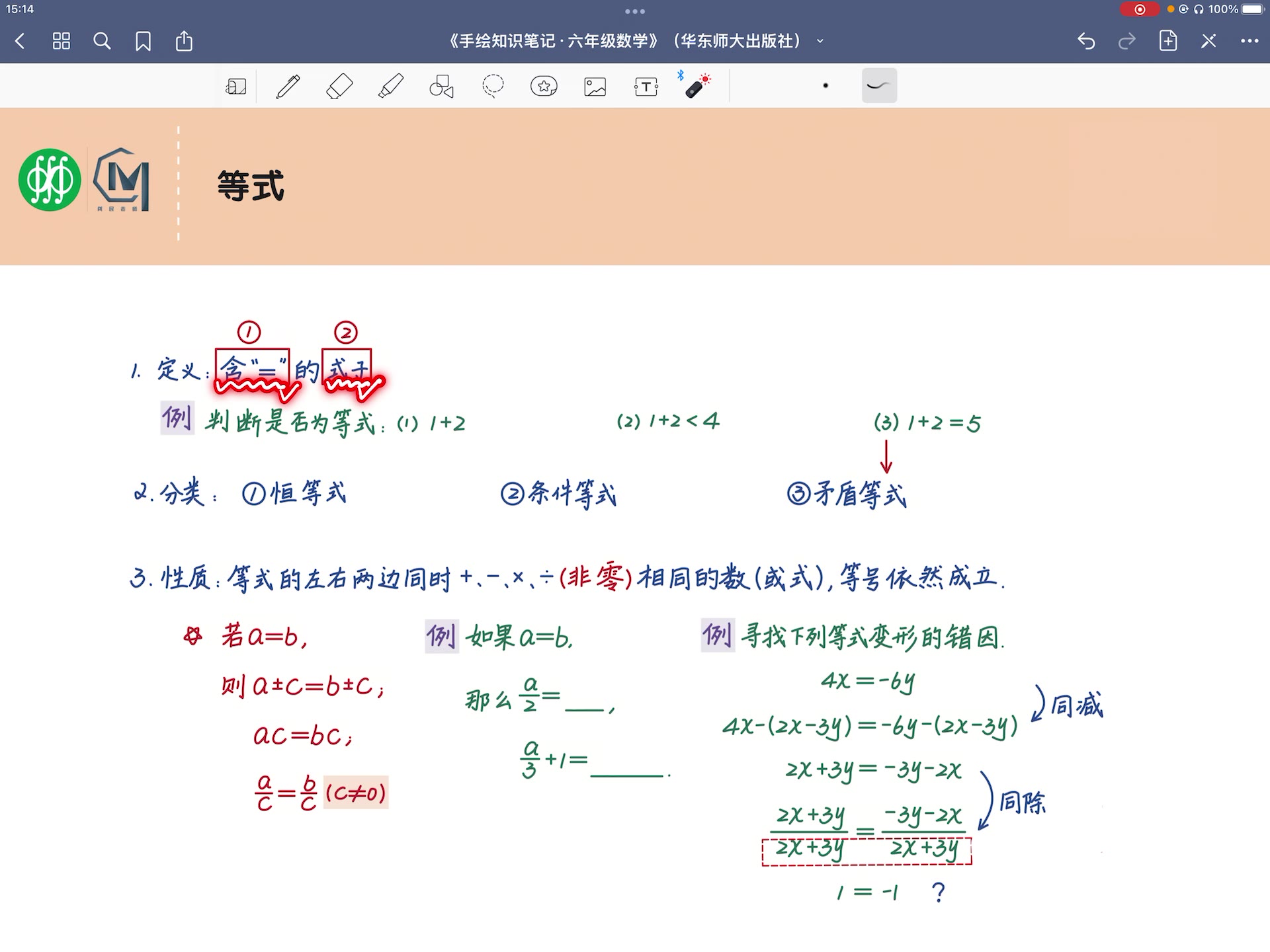This screenshot has width=1270, height=952.
Task: Select the Lasso selection tool
Action: click(x=492, y=85)
